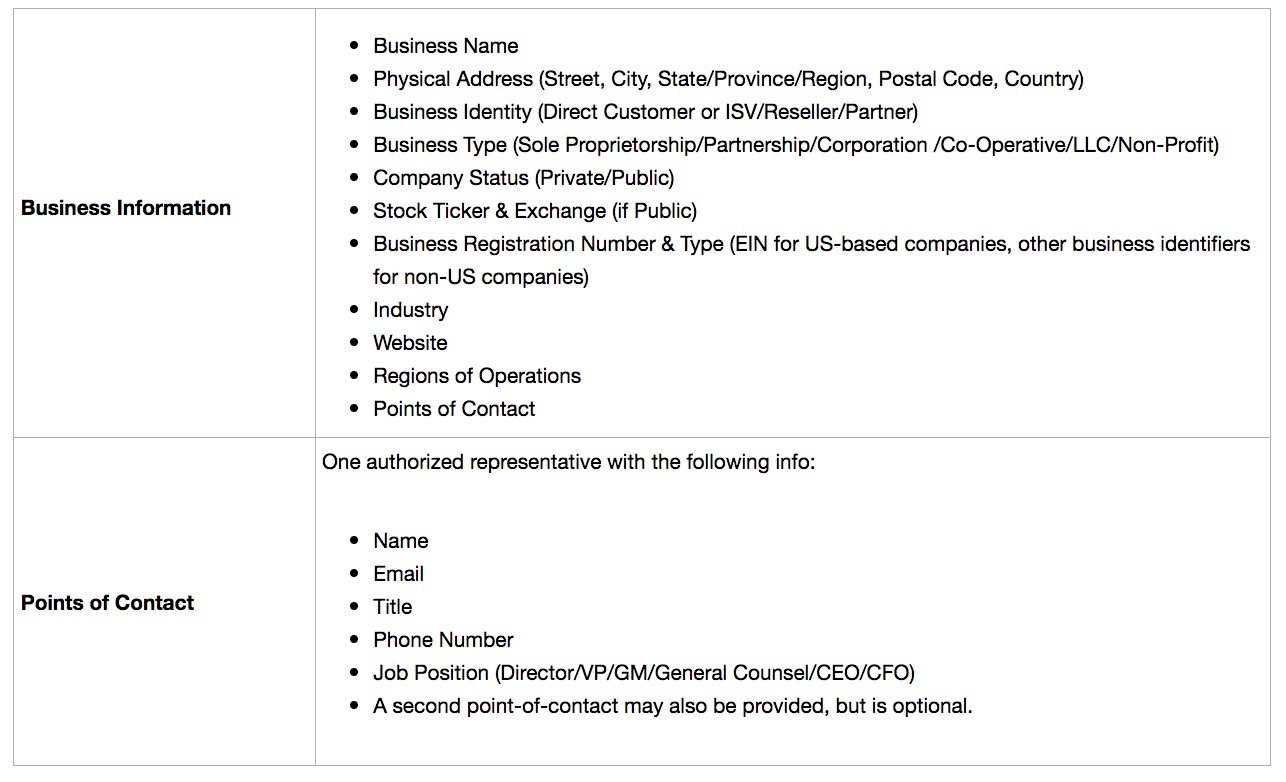This screenshot has width=1286, height=782.
Task: Click Business Registration Number & Type line
Action: click(812, 244)
